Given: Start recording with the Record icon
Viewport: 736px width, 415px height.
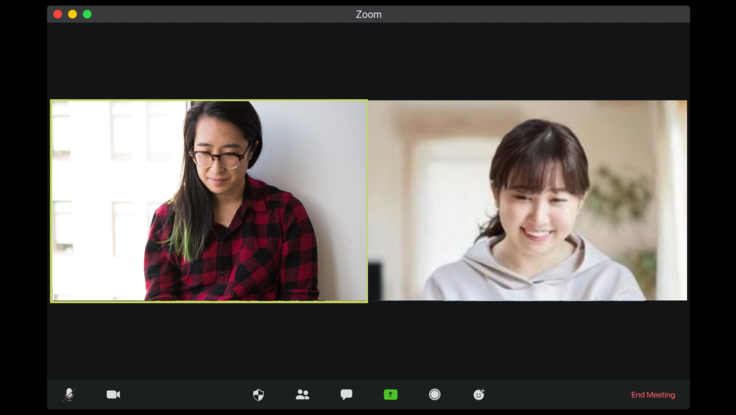Looking at the screenshot, I should 434,394.
